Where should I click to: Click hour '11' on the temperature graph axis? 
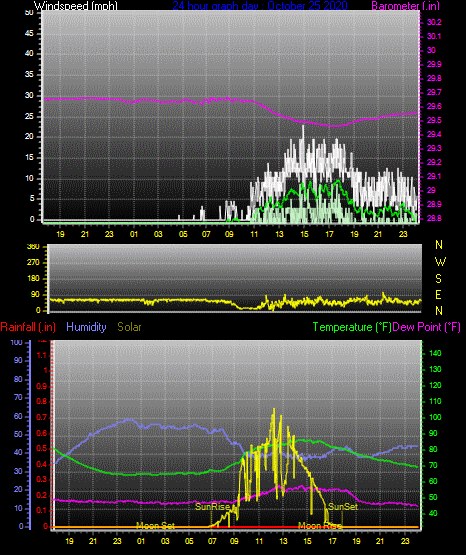259,541
